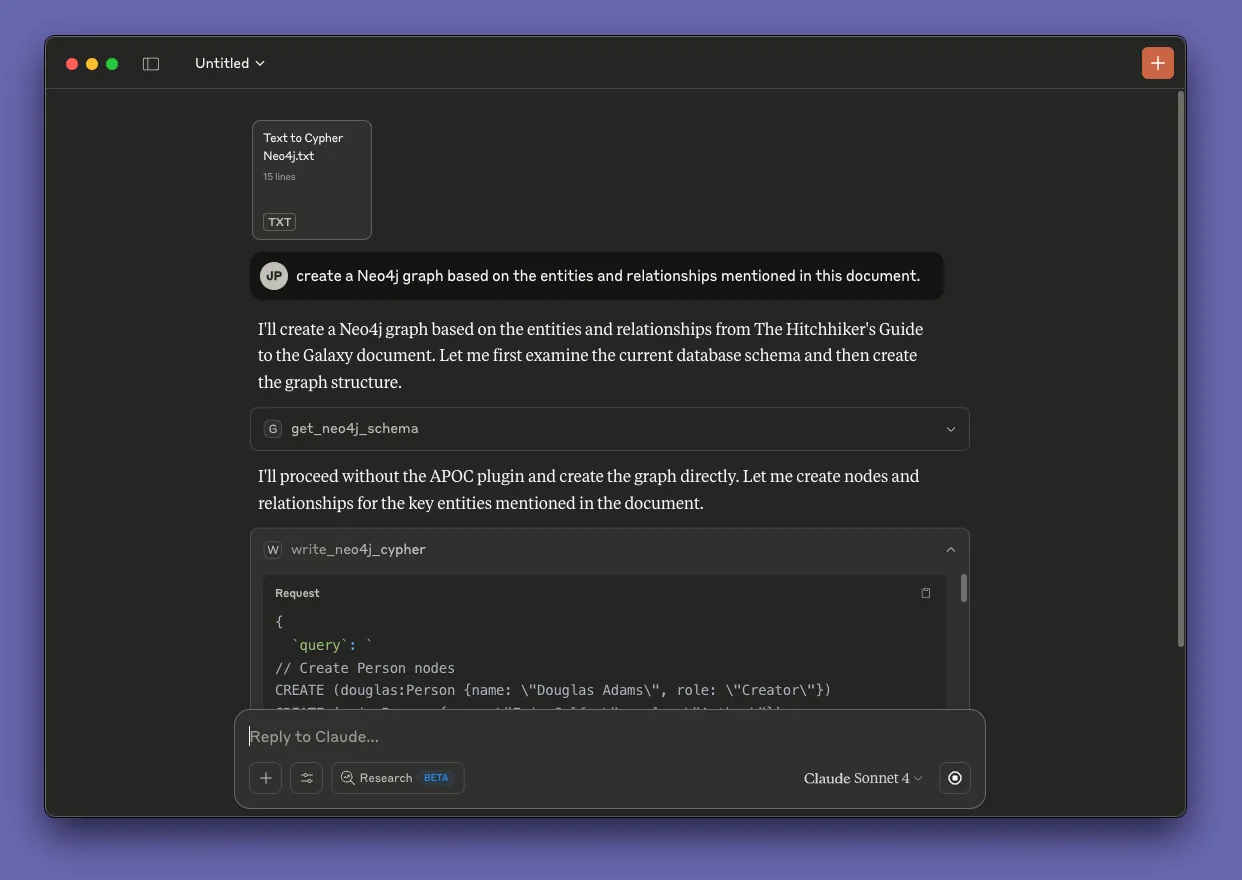
Task: Open the Untitled chat title dropdown
Action: click(230, 63)
